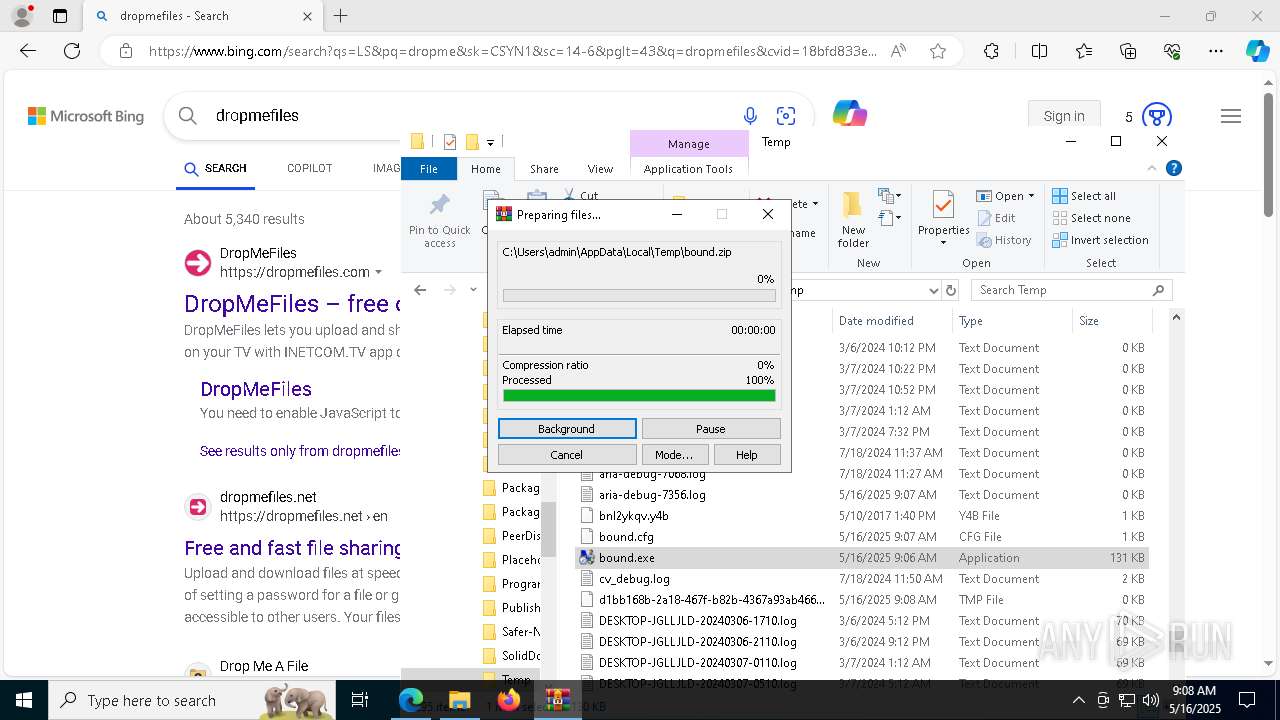Click the Mode... button in WinRAR
The height and width of the screenshot is (720, 1280).
point(674,454)
